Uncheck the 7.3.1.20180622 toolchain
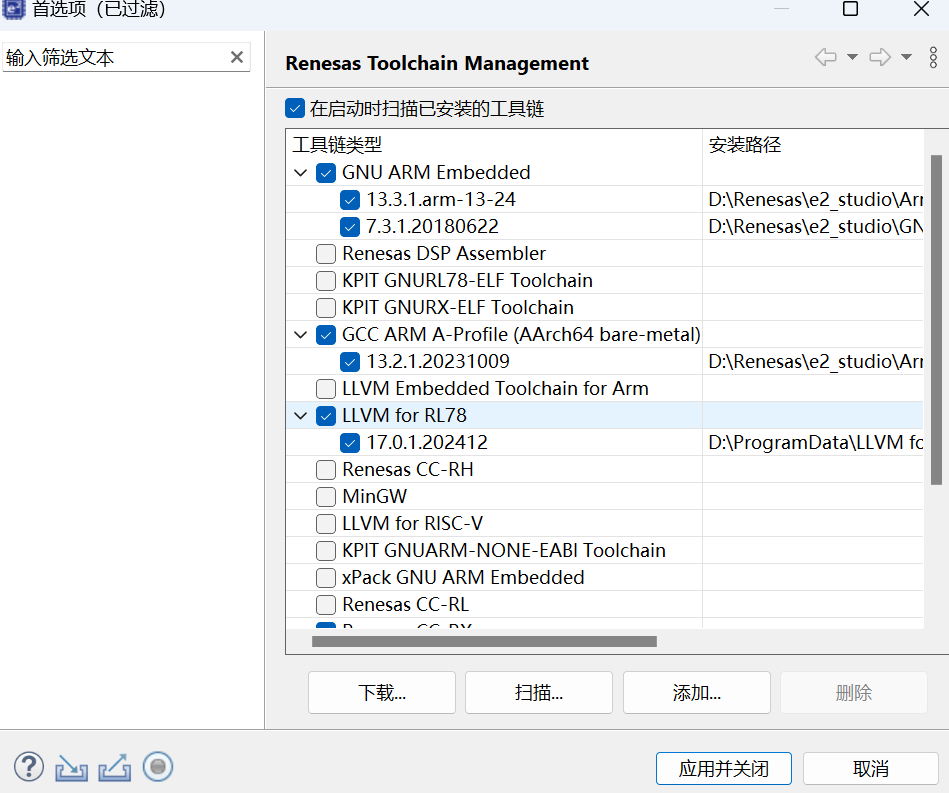The image size is (949, 793). pyautogui.click(x=350, y=227)
